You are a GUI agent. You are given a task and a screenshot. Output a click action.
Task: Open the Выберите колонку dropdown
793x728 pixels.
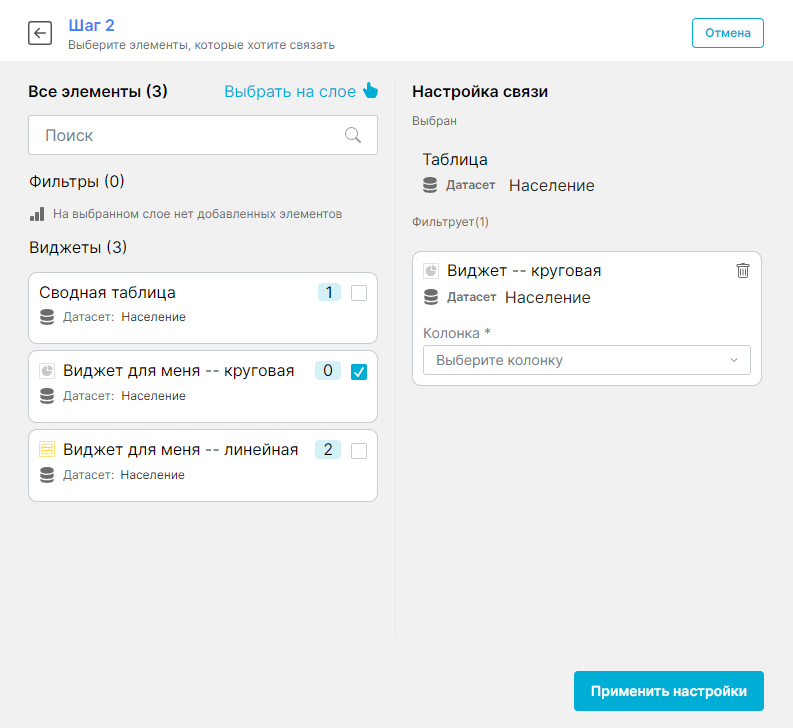pyautogui.click(x=586, y=360)
